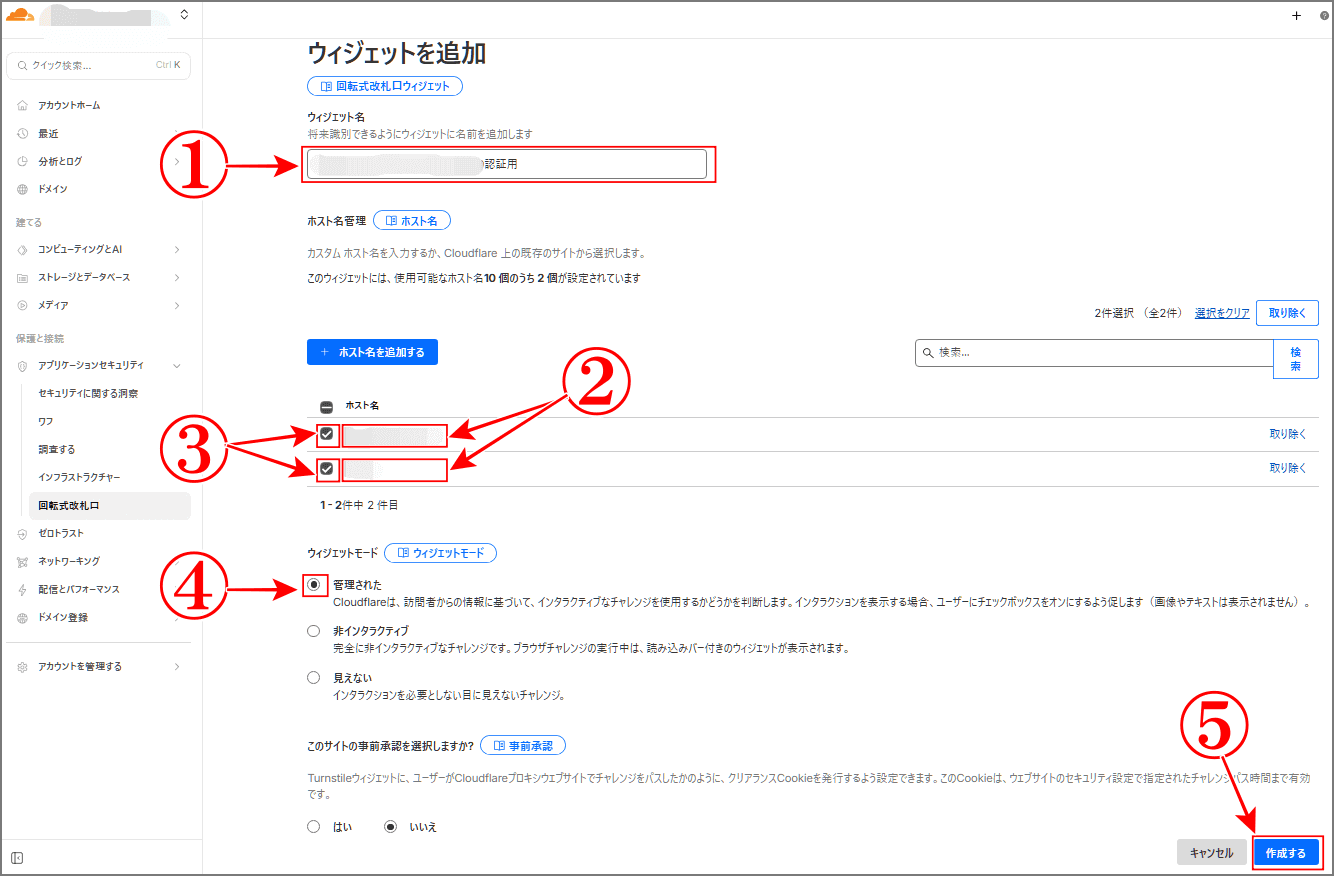The image size is (1334, 876).
Task: Click the globe icon beside ドメイン
Action: click(21, 189)
